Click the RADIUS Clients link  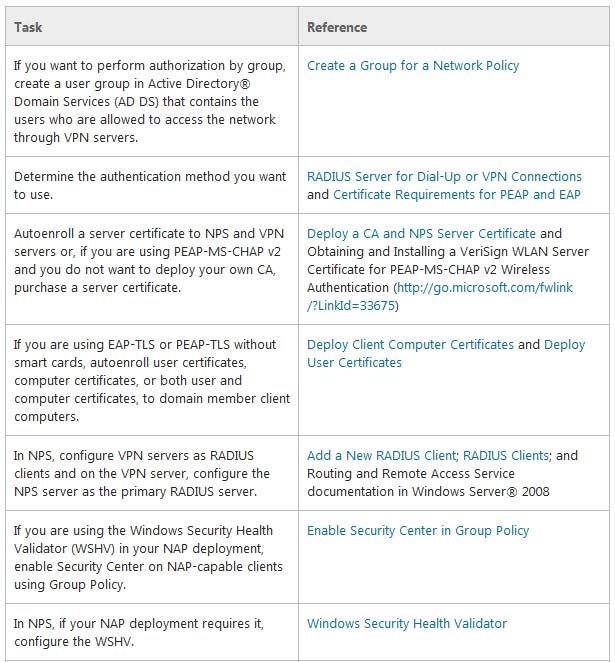[506, 456]
